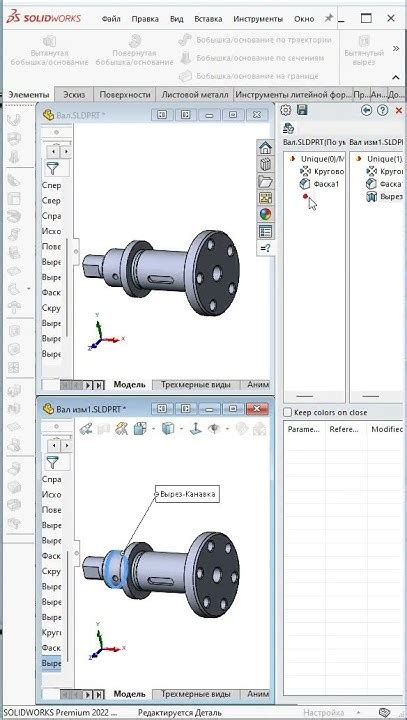407x720 pixels.
Task: Click the Повернутая бобышка/основание ribbon command
Action: pyautogui.click(x=135, y=50)
